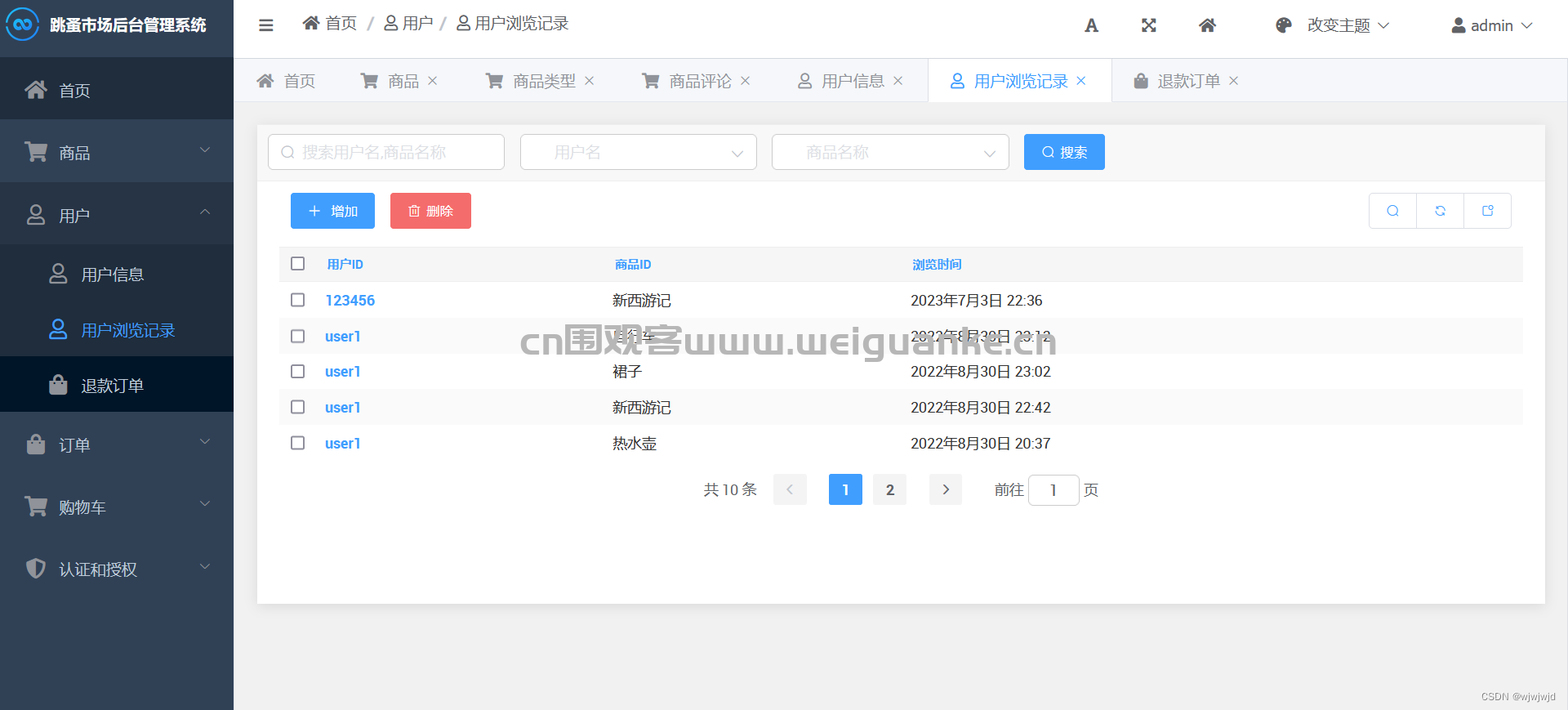The height and width of the screenshot is (710, 1568).
Task: Click the red 删除 button
Action: (430, 211)
